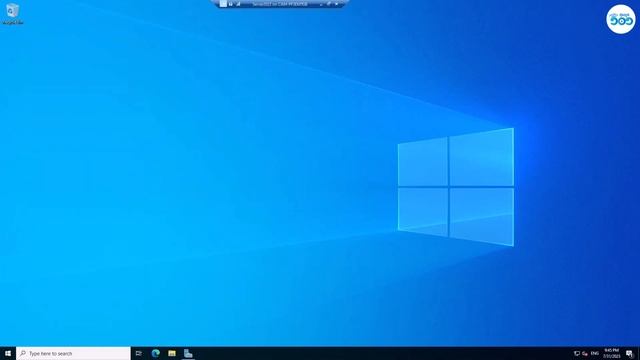Viewport: 640px width, 360px height.
Task: Open the Windows Start menu
Action: [8, 353]
